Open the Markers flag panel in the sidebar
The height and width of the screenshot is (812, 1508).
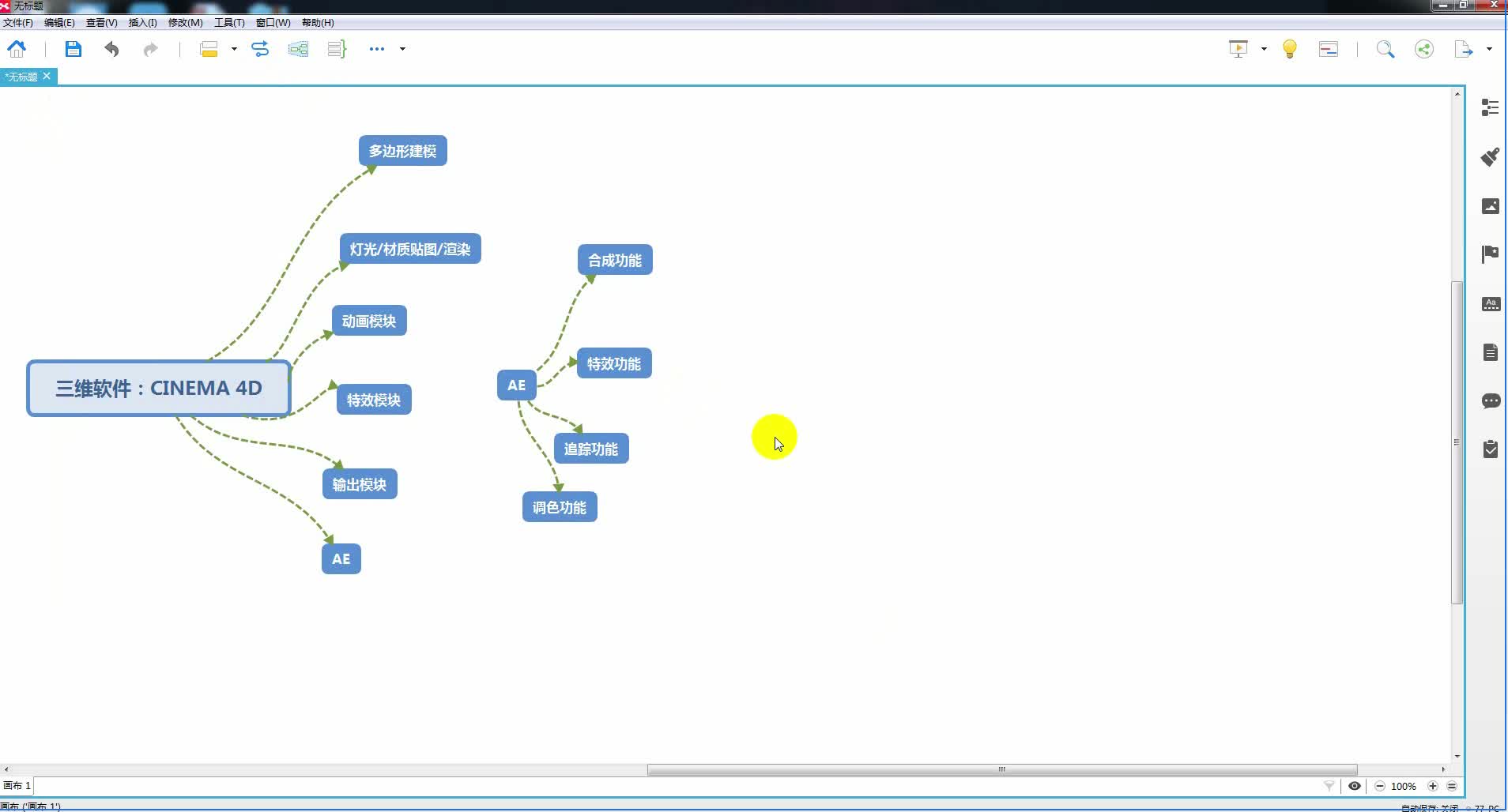coord(1490,254)
